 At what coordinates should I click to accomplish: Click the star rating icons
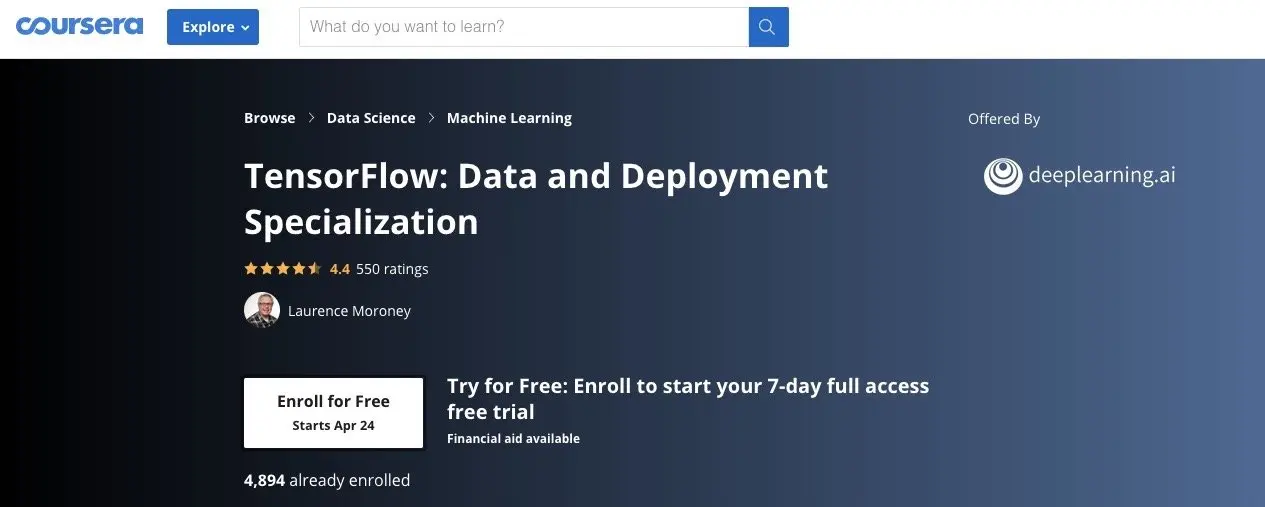click(x=283, y=268)
